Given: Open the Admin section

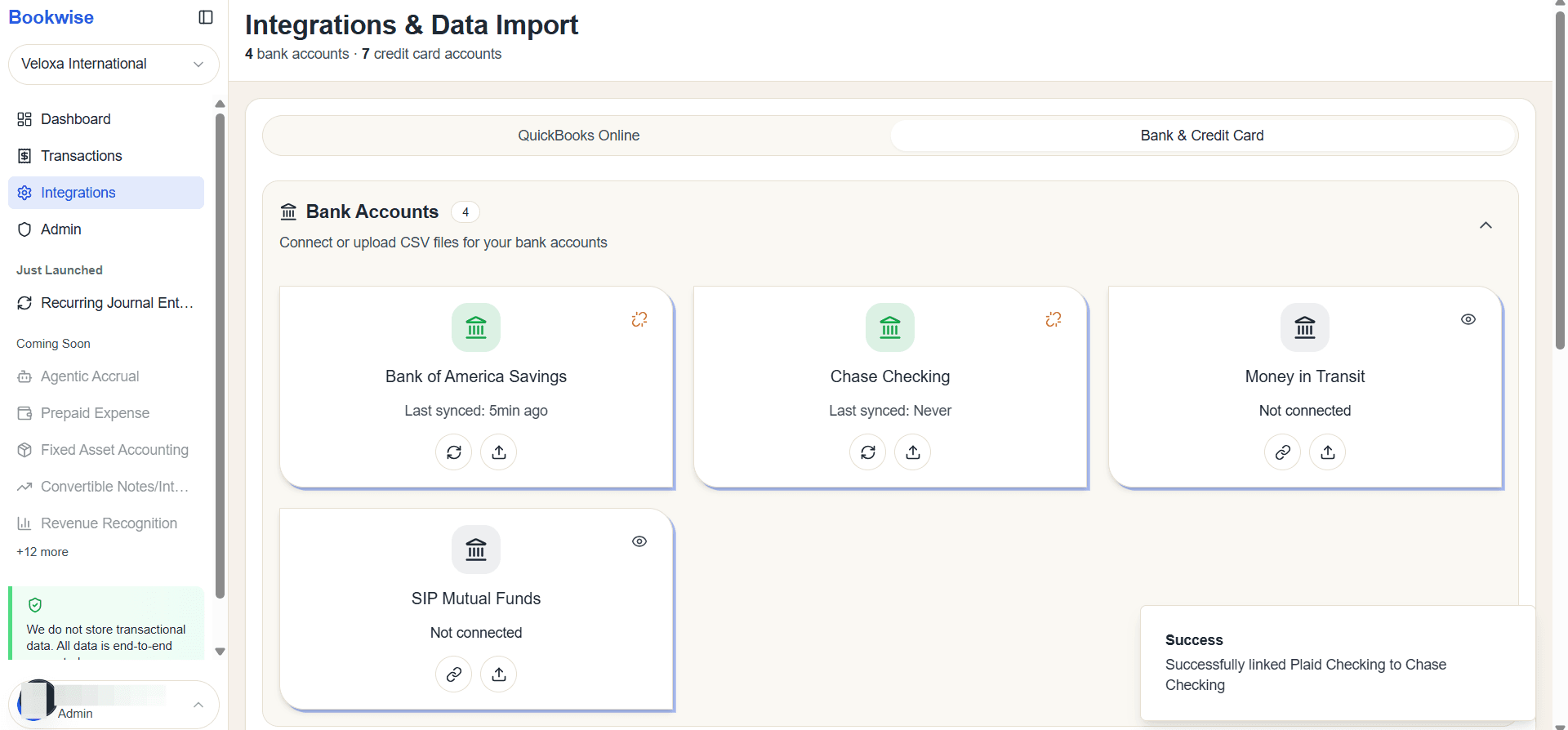Looking at the screenshot, I should [106, 229].
